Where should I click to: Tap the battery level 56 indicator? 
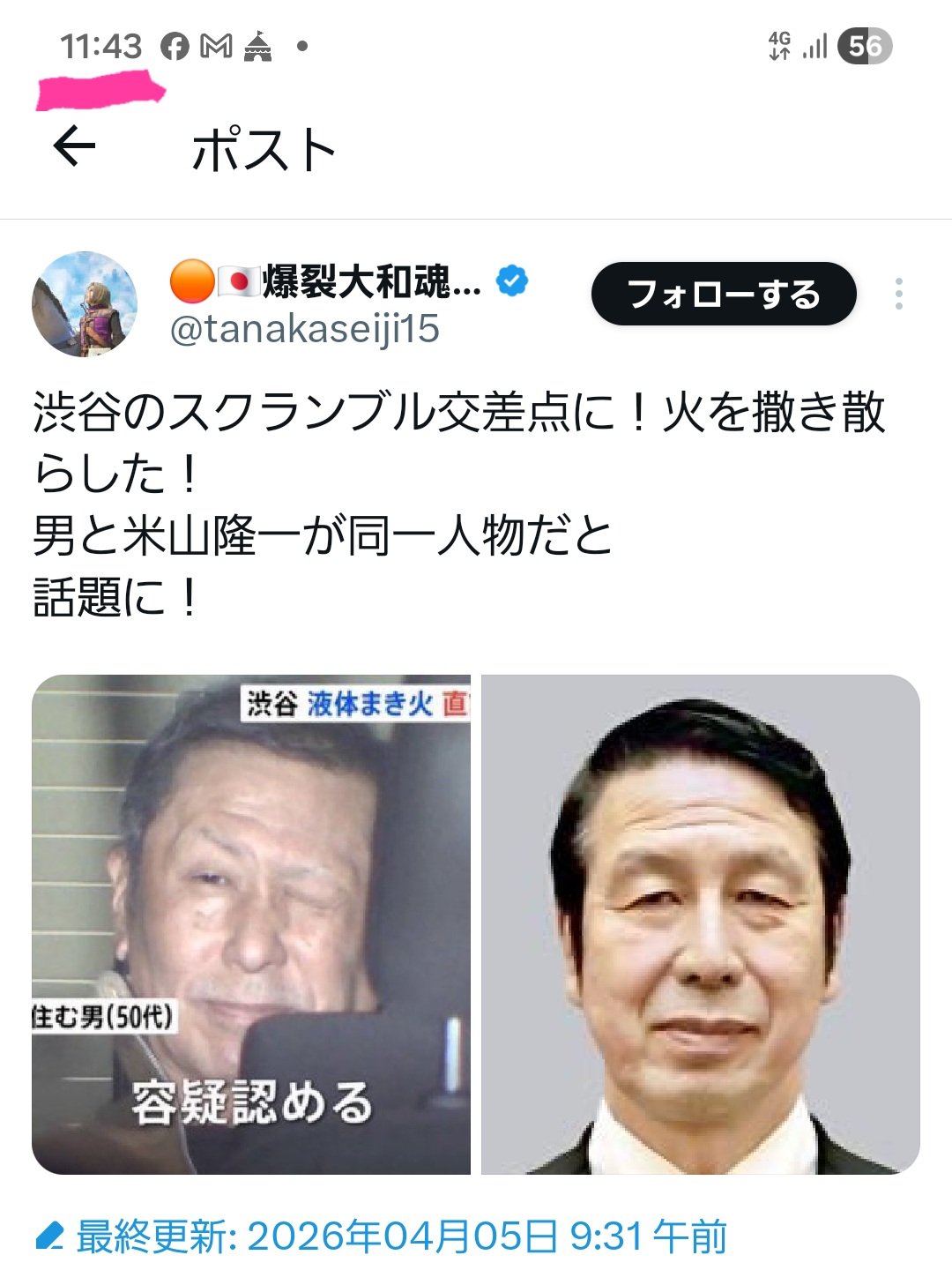click(x=865, y=46)
